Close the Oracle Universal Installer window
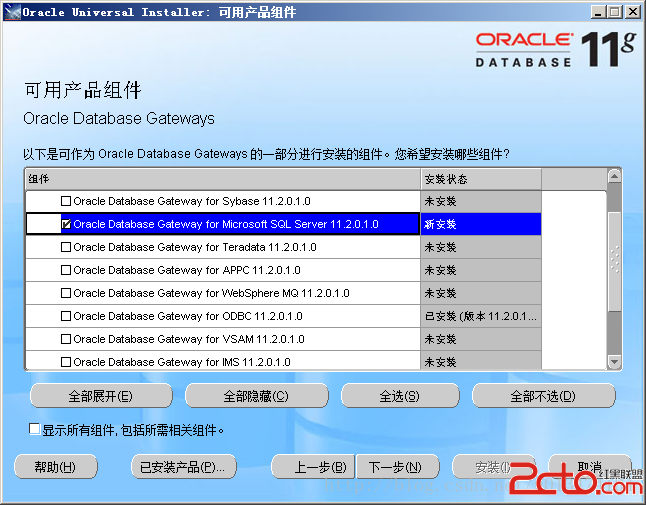Screen dimensions: 646x505 (x=633, y=12)
